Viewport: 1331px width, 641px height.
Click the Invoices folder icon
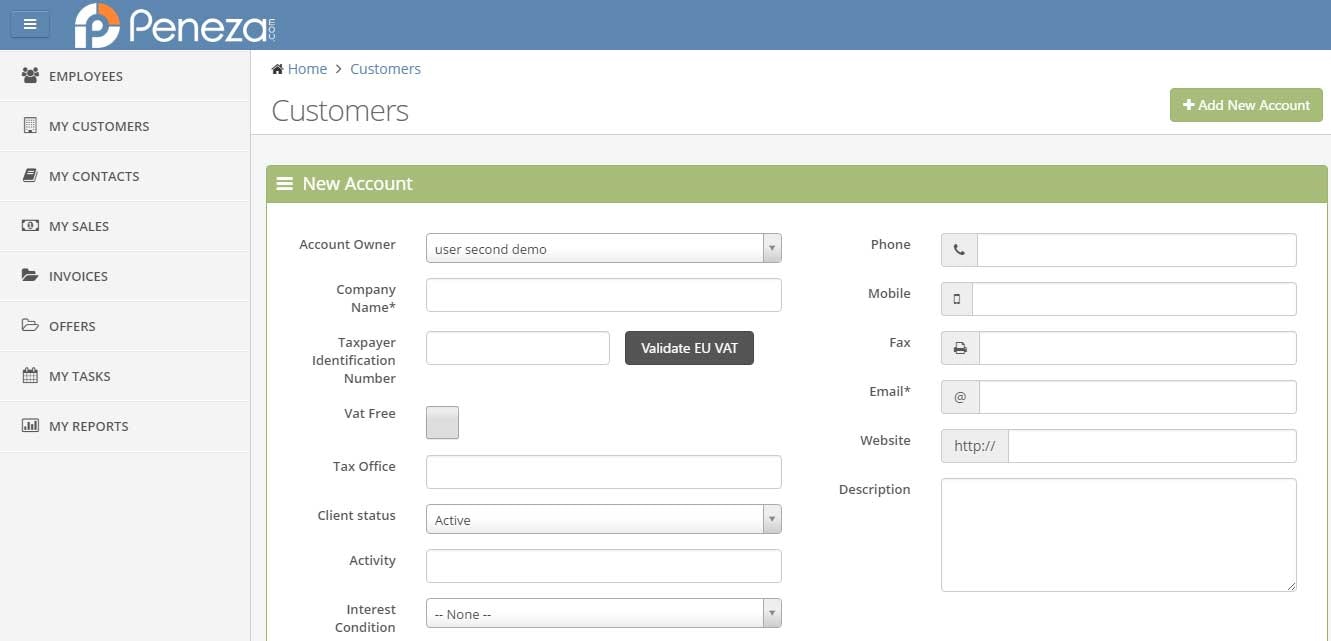30,275
